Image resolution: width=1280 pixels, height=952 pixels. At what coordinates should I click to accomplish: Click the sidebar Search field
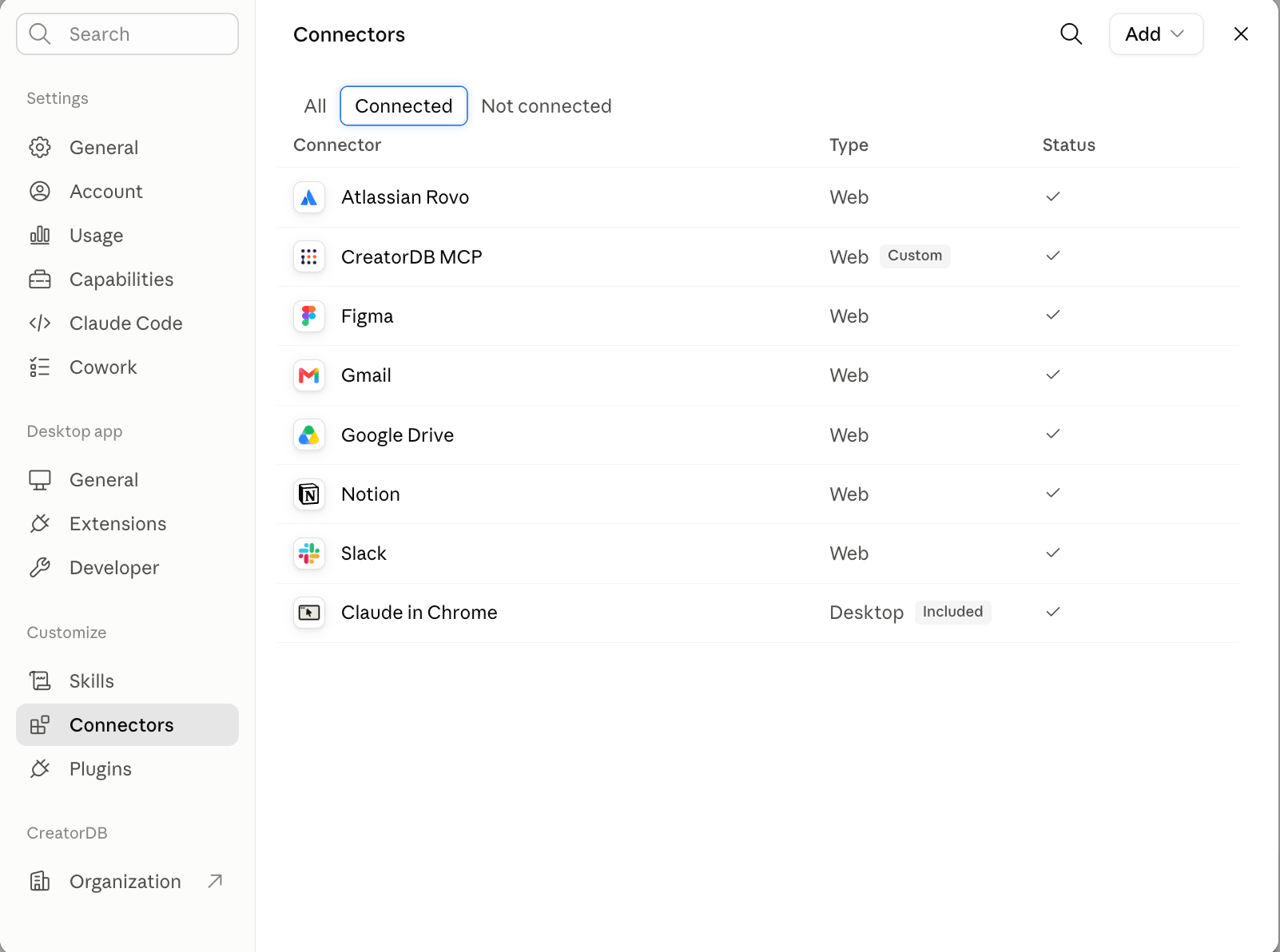pos(128,34)
